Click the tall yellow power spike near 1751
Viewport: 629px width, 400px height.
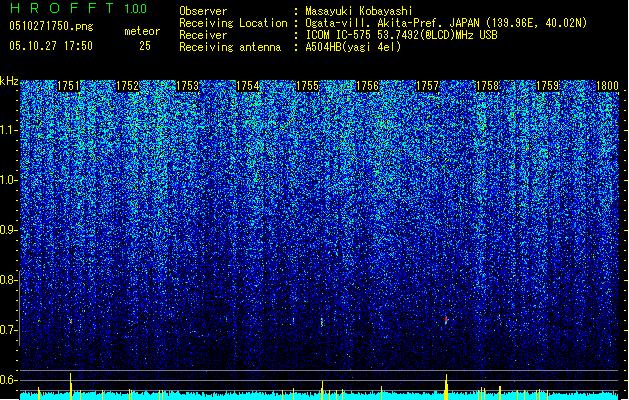click(x=71, y=386)
